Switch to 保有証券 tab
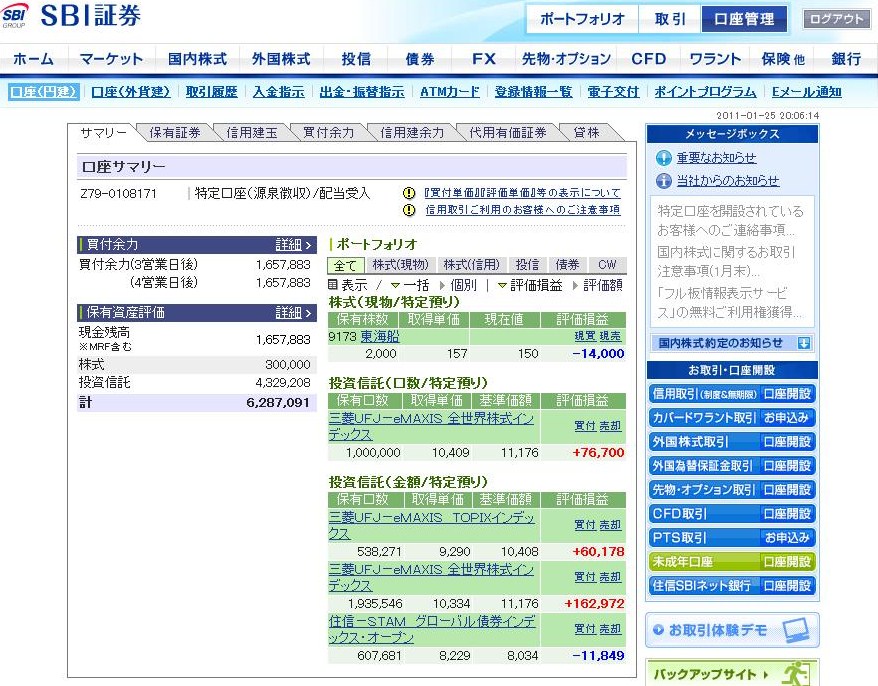 (x=175, y=133)
